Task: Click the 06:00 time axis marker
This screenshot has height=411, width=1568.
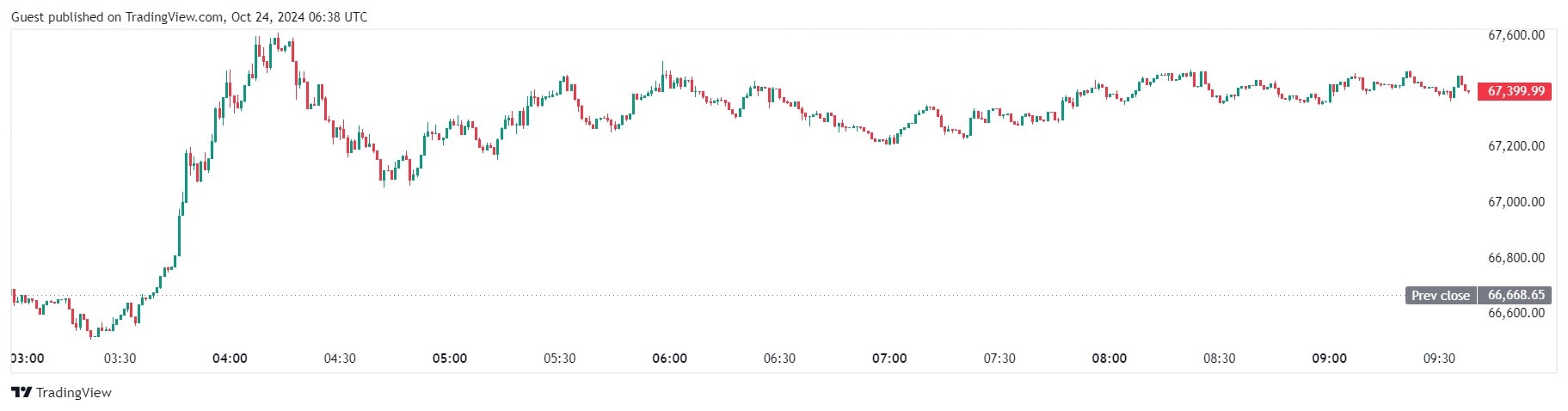Action: 669,359
